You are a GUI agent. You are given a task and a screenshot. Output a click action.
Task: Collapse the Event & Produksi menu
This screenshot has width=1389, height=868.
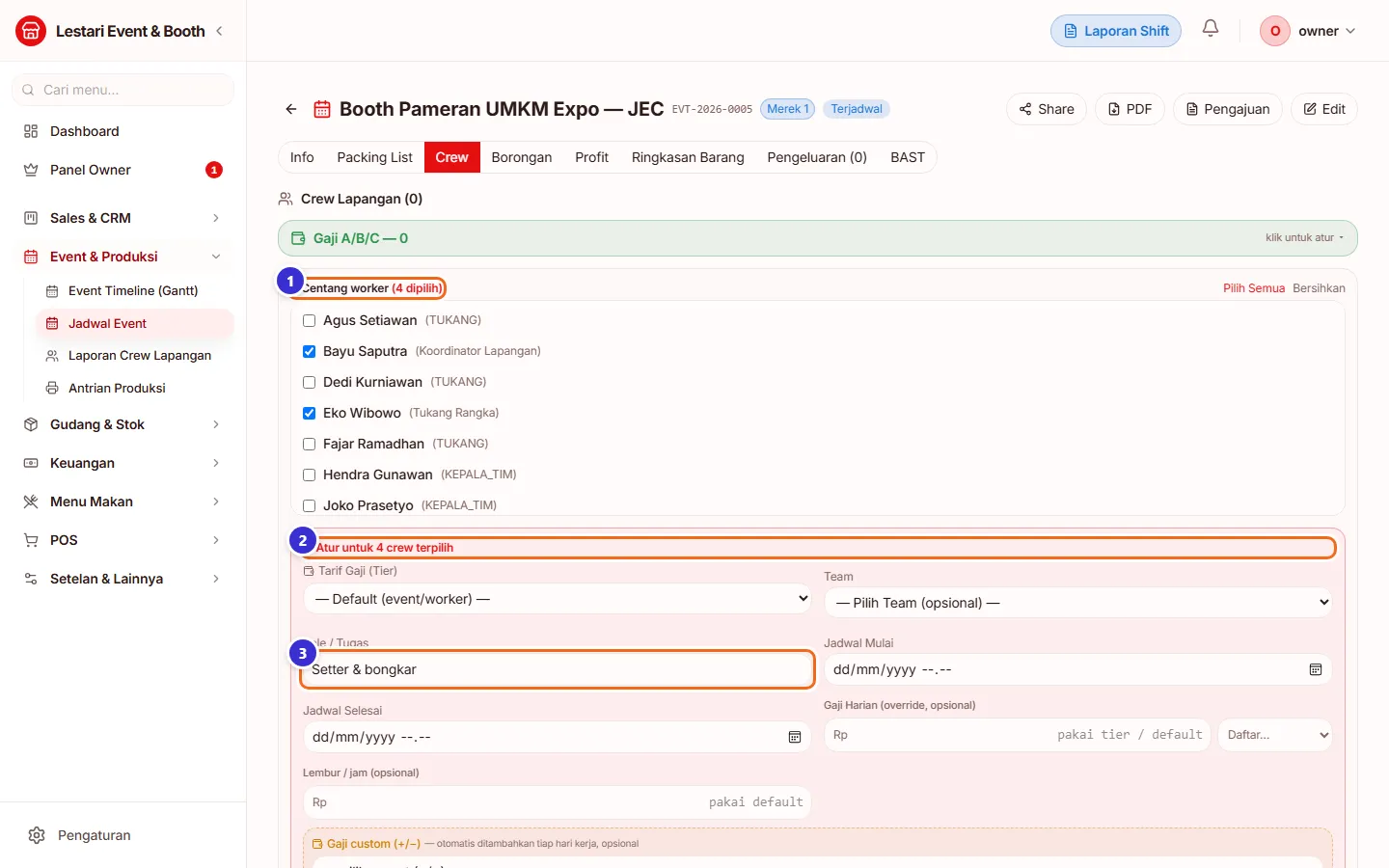click(x=123, y=257)
